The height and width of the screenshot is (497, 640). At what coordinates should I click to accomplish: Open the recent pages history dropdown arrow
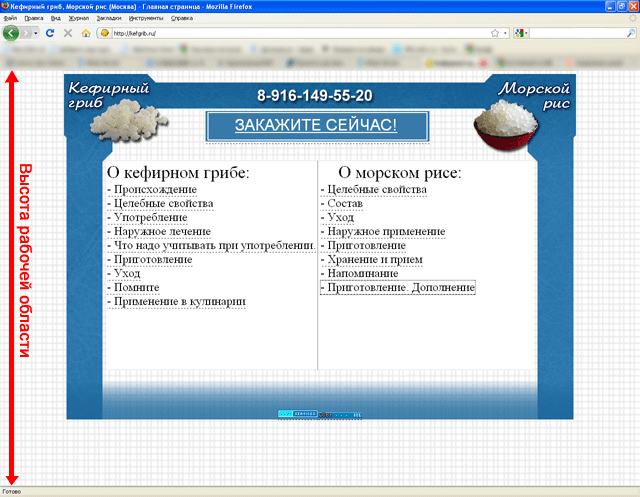37,33
